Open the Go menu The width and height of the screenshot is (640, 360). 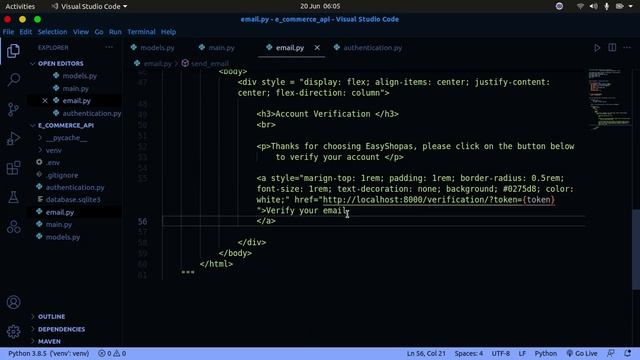tap(99, 32)
